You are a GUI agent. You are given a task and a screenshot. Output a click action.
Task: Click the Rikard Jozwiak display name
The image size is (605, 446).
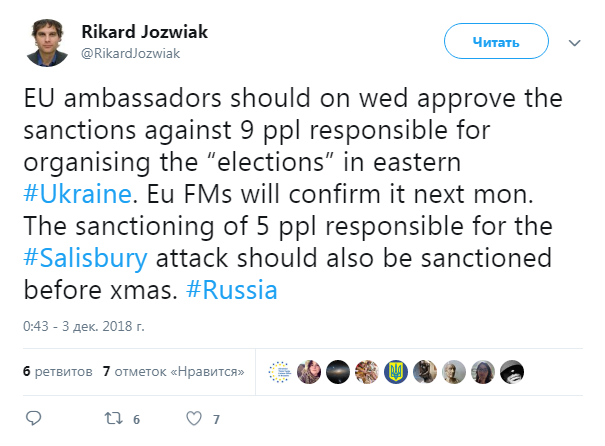tap(145, 33)
